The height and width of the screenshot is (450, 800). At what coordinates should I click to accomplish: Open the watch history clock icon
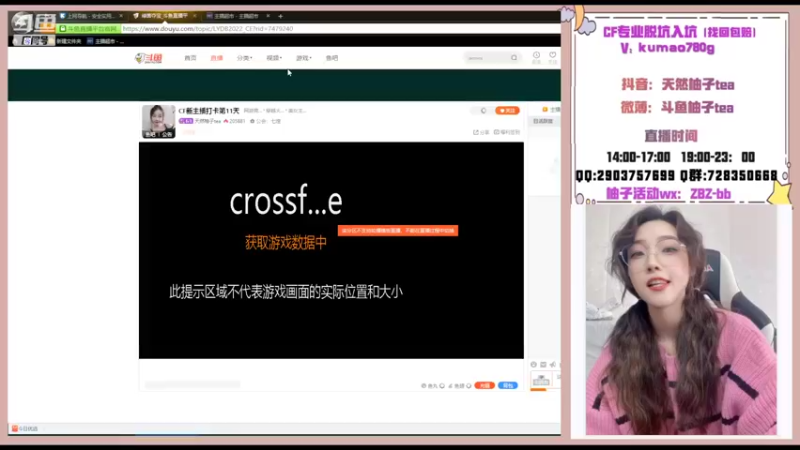[536, 55]
